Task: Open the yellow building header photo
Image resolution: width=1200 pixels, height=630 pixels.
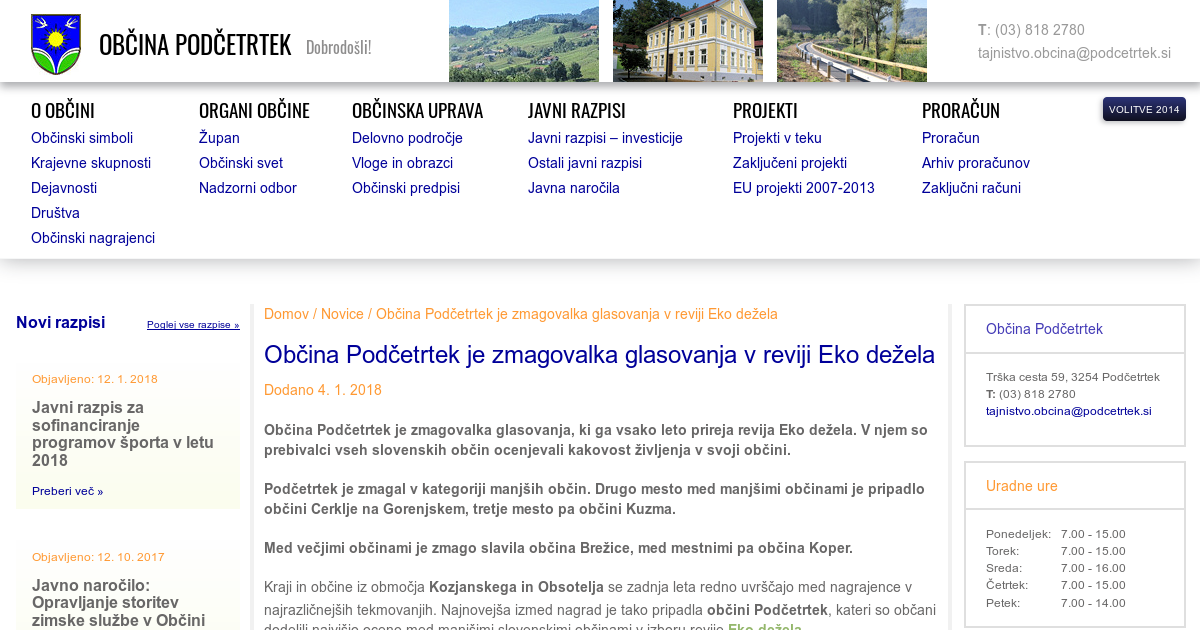Action: pos(687,41)
